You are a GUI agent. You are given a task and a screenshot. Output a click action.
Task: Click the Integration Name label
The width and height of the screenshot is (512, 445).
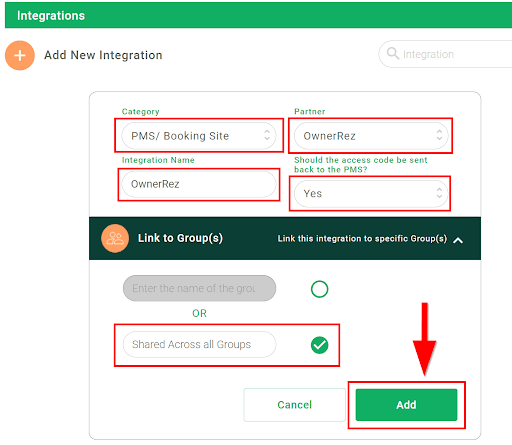158,160
